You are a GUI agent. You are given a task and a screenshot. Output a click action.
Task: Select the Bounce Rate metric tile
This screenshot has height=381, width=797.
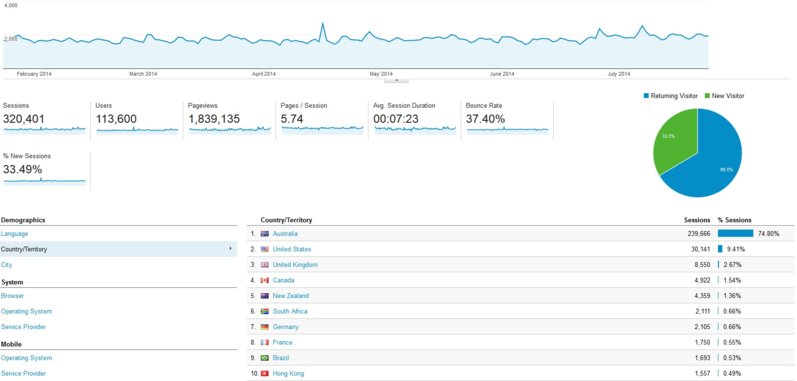[507, 119]
